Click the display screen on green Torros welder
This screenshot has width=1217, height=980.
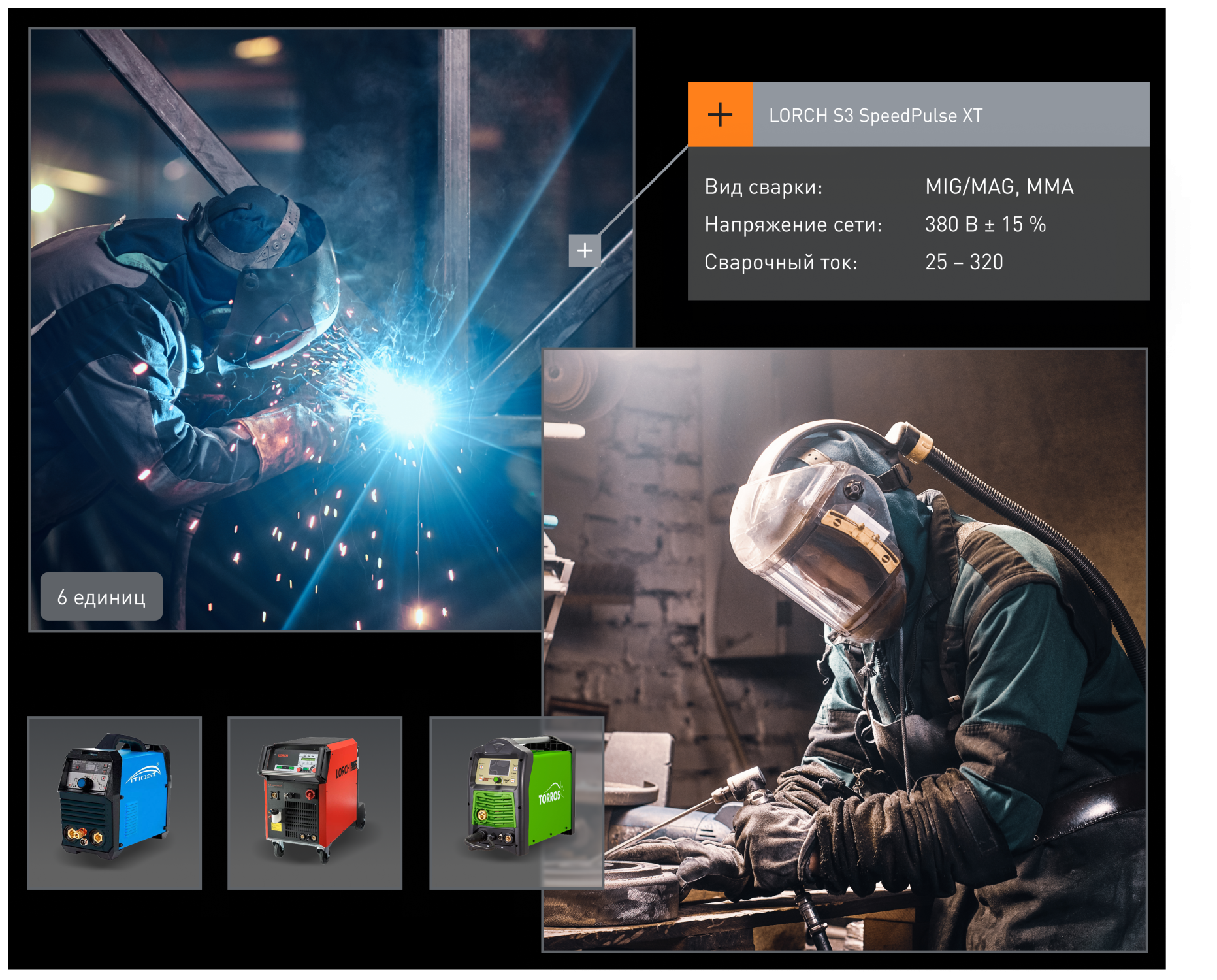point(498,767)
